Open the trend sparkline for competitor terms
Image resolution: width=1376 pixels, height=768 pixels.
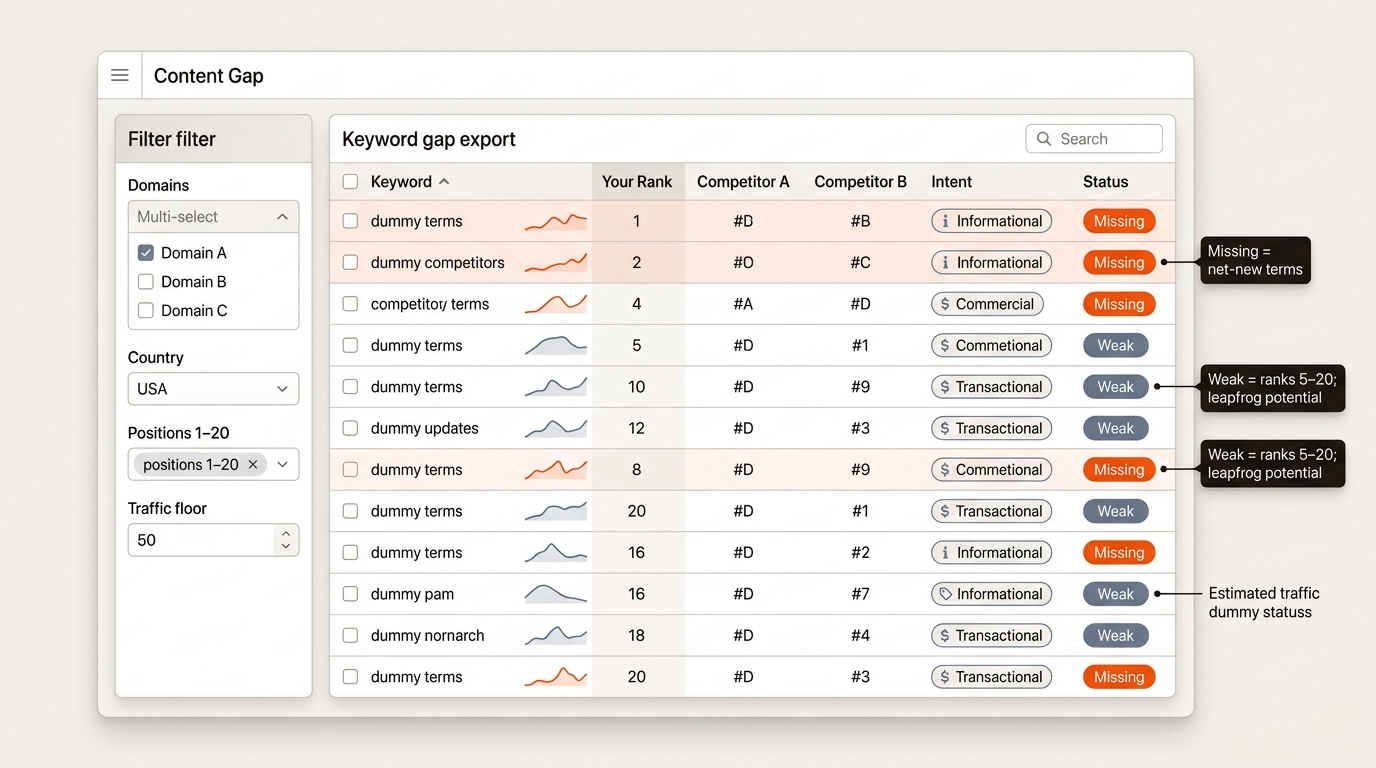pyautogui.click(x=556, y=304)
